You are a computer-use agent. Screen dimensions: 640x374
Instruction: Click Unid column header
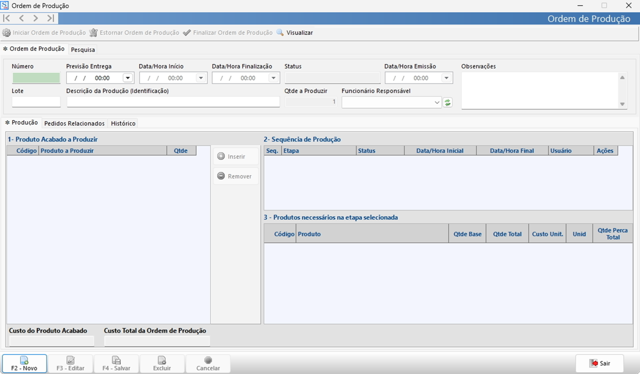(579, 234)
